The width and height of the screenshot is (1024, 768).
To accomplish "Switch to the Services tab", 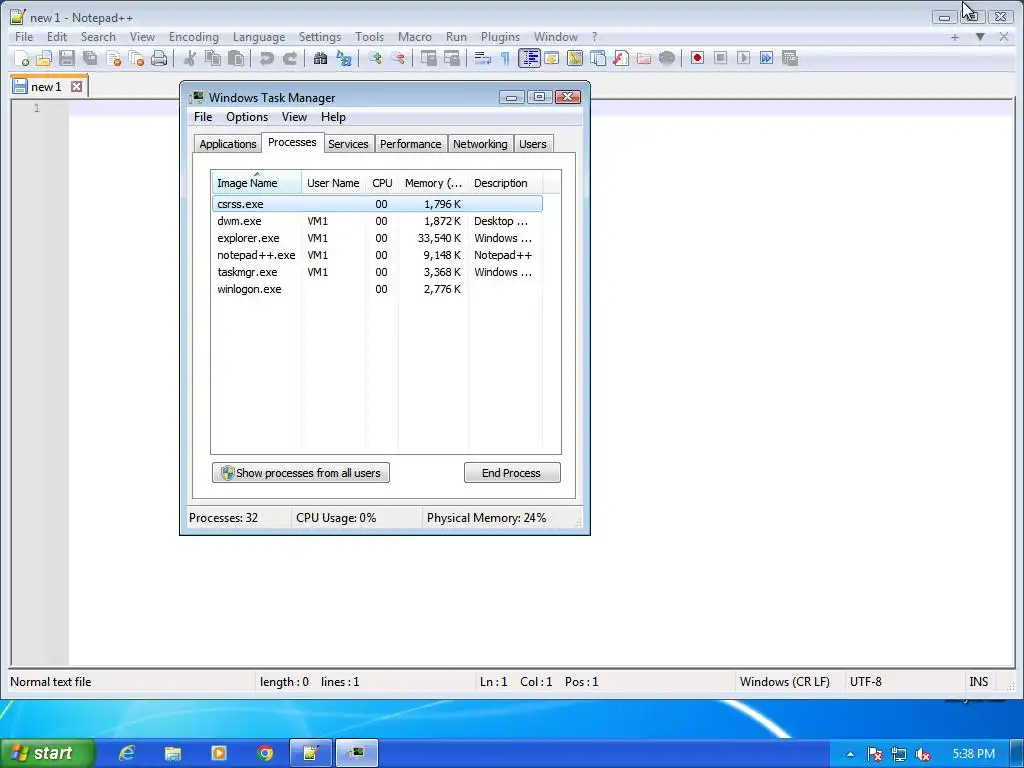I will [348, 144].
